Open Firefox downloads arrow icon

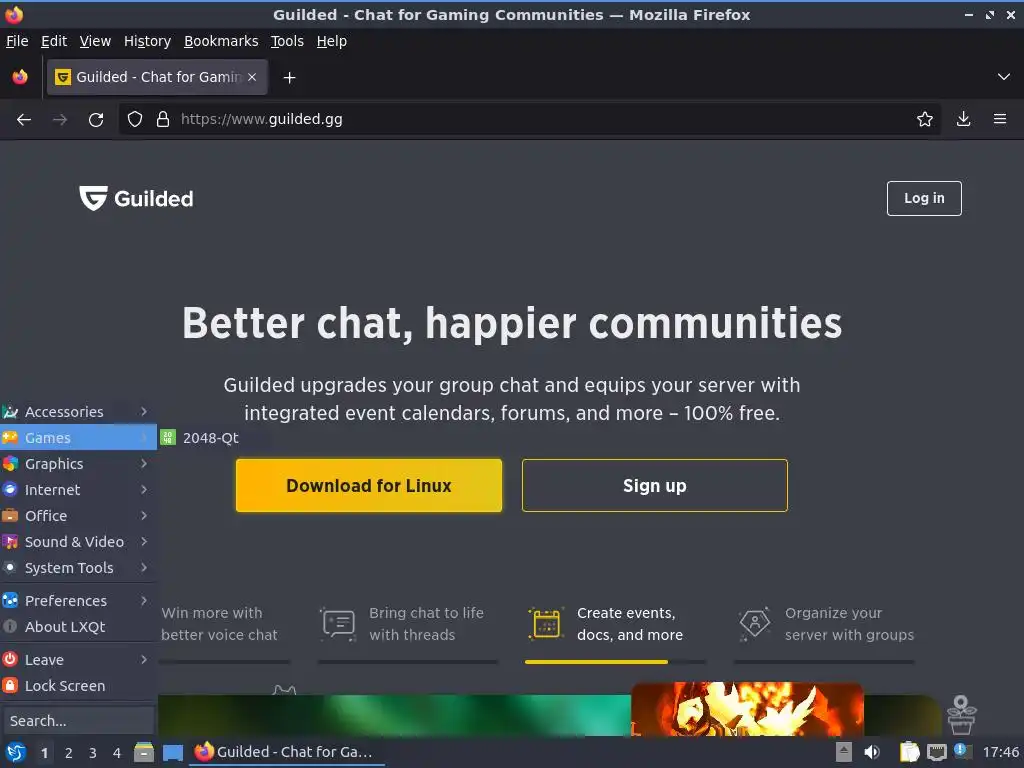click(963, 119)
